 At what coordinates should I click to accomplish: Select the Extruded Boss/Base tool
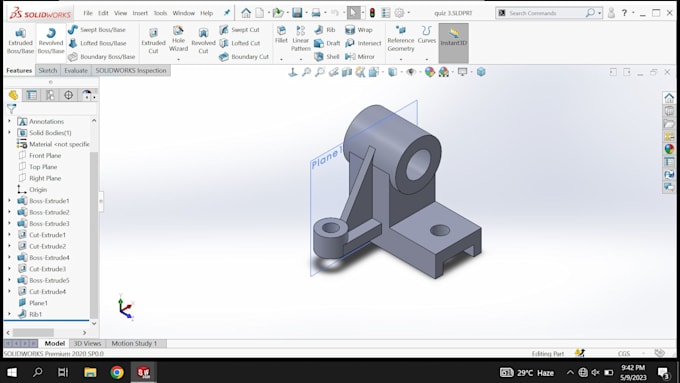[20, 41]
